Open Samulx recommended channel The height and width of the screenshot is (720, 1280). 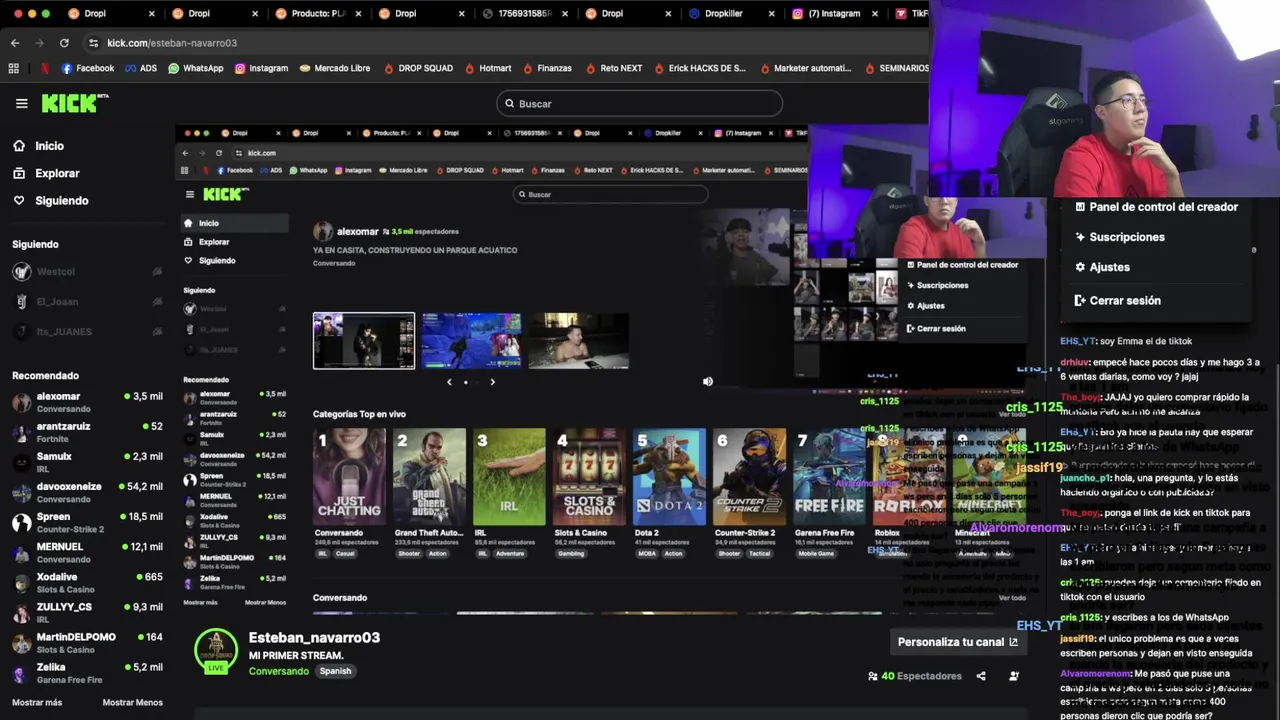[87, 462]
